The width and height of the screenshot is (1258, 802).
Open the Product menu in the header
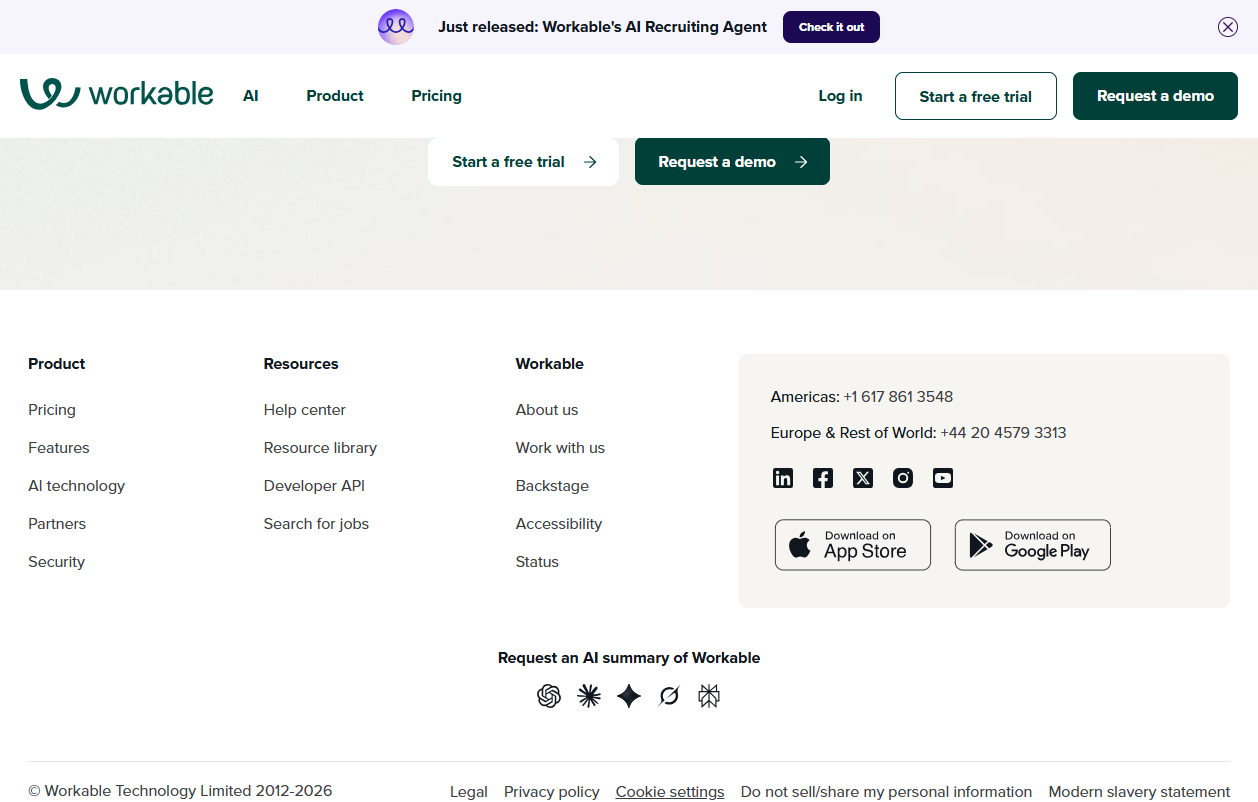(x=335, y=96)
